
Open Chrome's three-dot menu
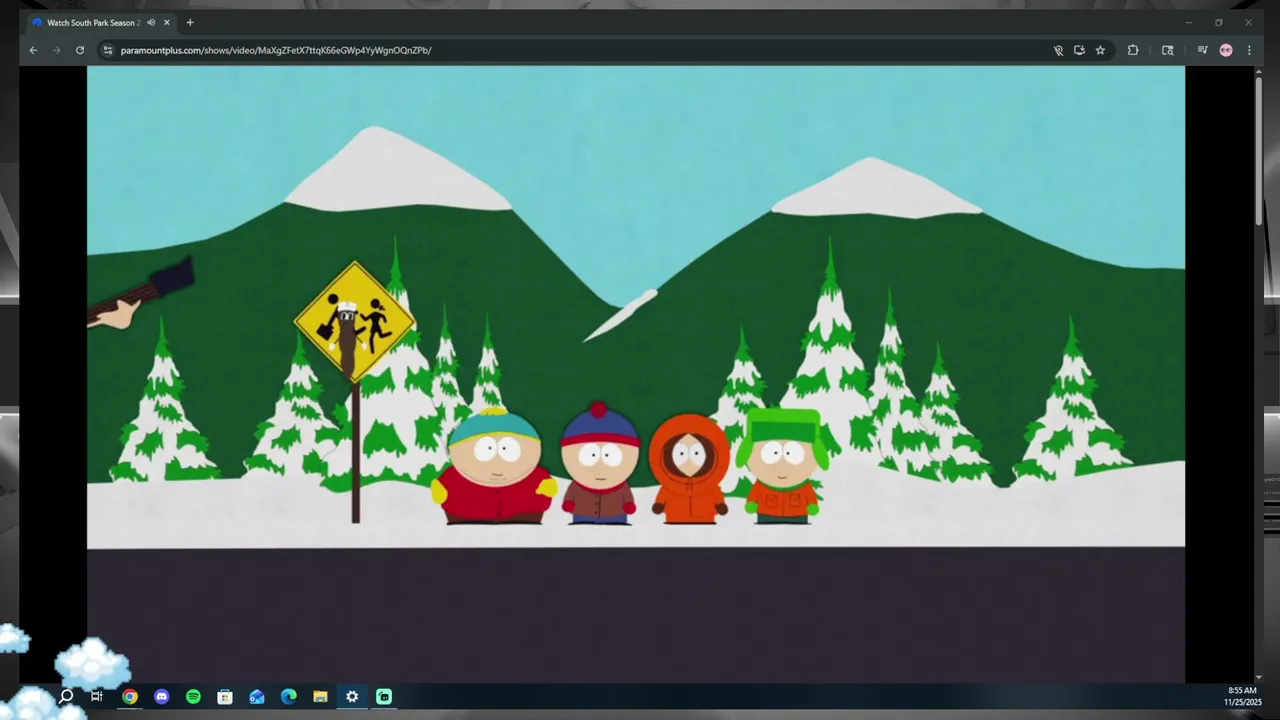coord(1249,50)
